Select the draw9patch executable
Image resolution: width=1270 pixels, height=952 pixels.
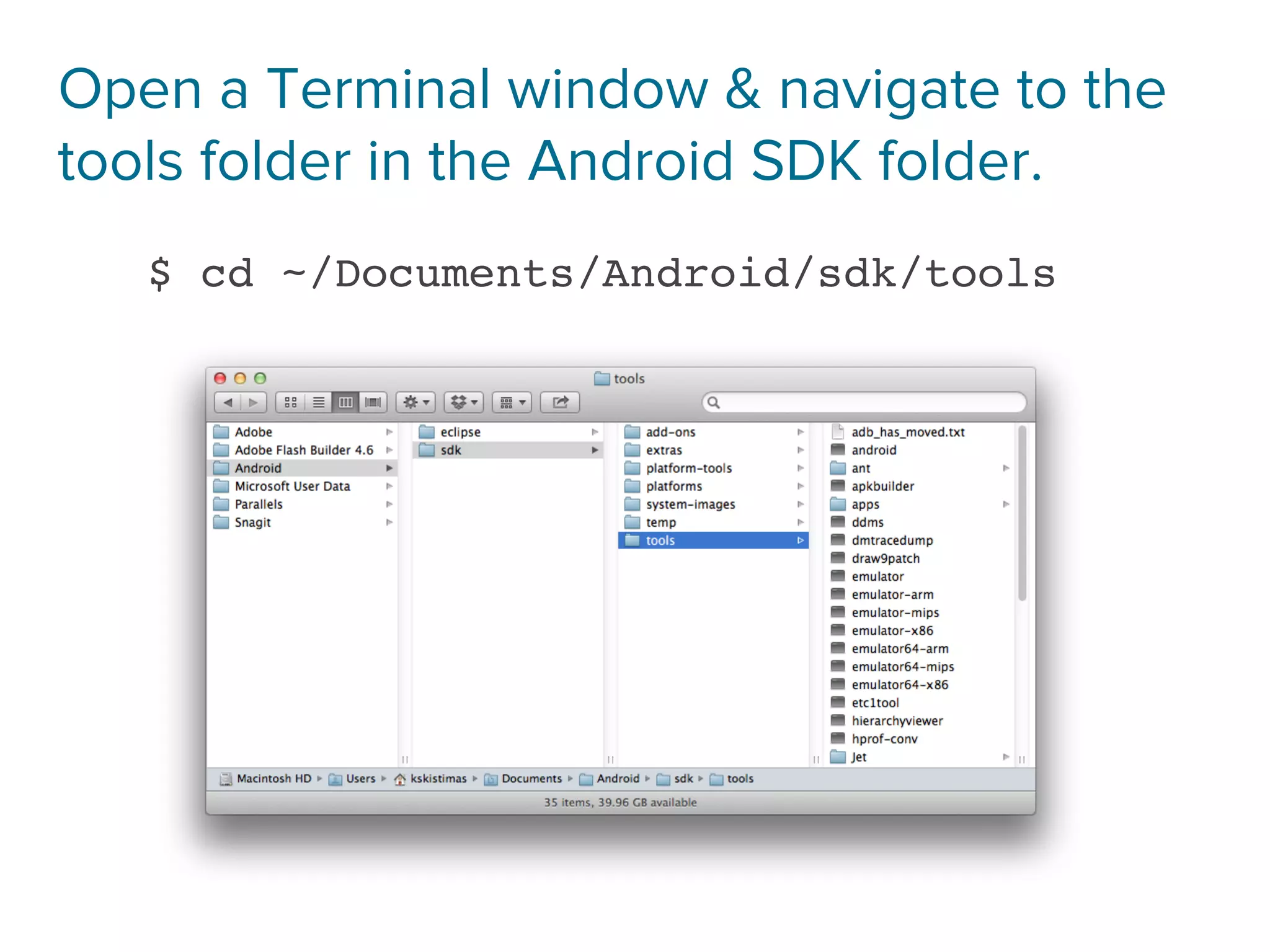[x=920, y=558]
